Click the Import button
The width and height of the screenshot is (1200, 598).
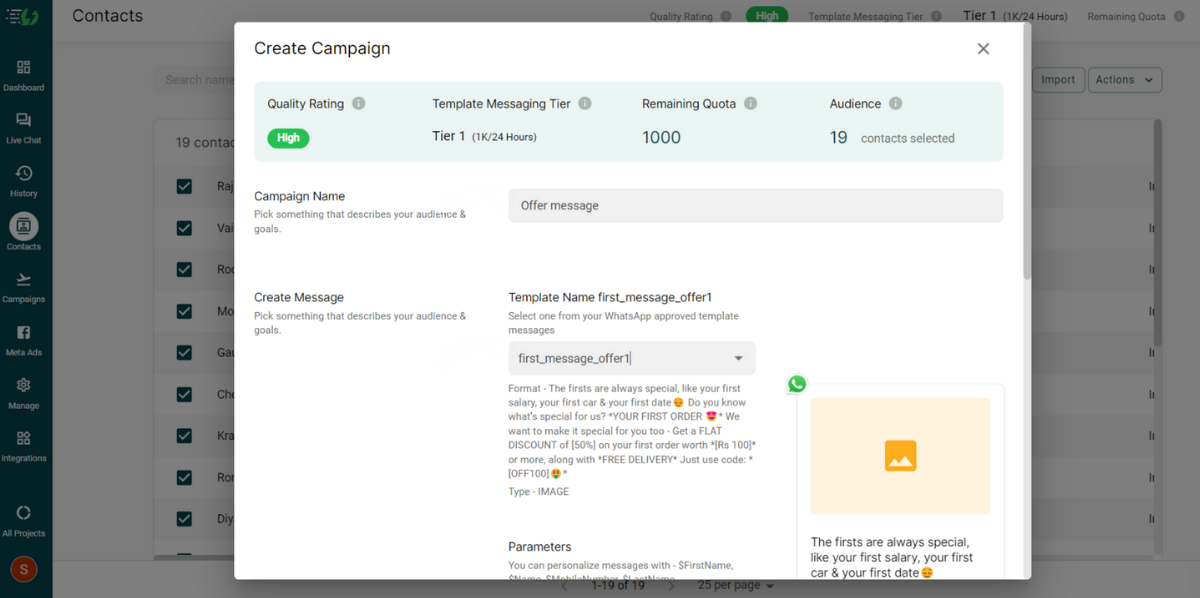(x=1058, y=79)
